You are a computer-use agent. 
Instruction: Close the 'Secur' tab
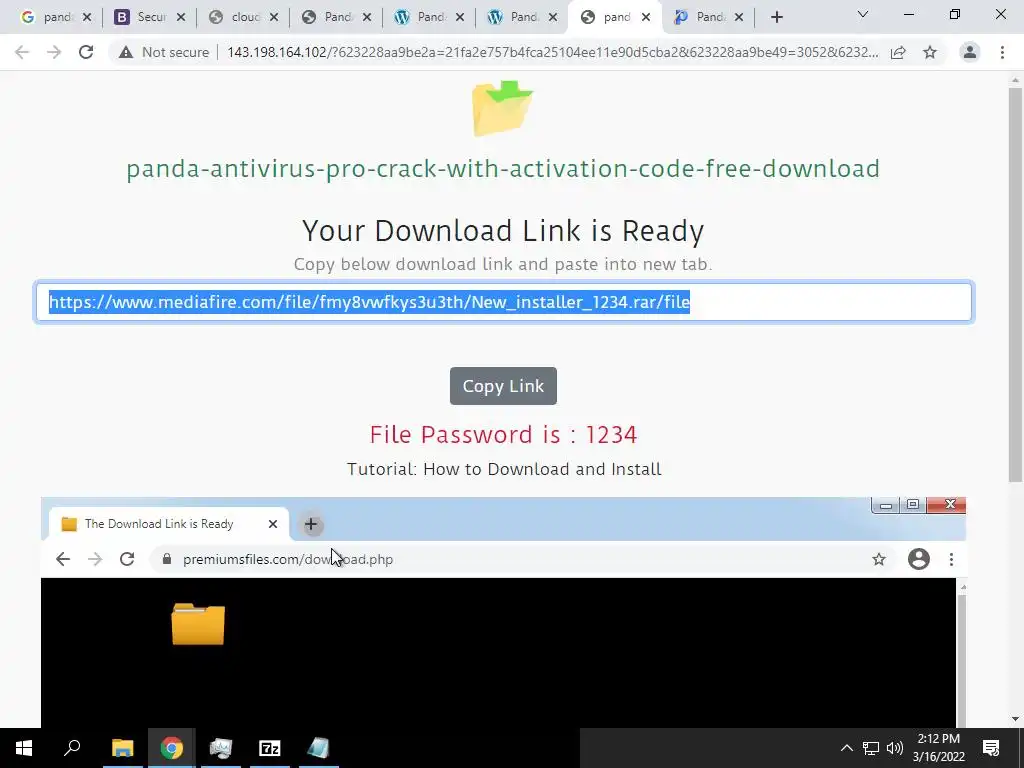click(x=181, y=18)
